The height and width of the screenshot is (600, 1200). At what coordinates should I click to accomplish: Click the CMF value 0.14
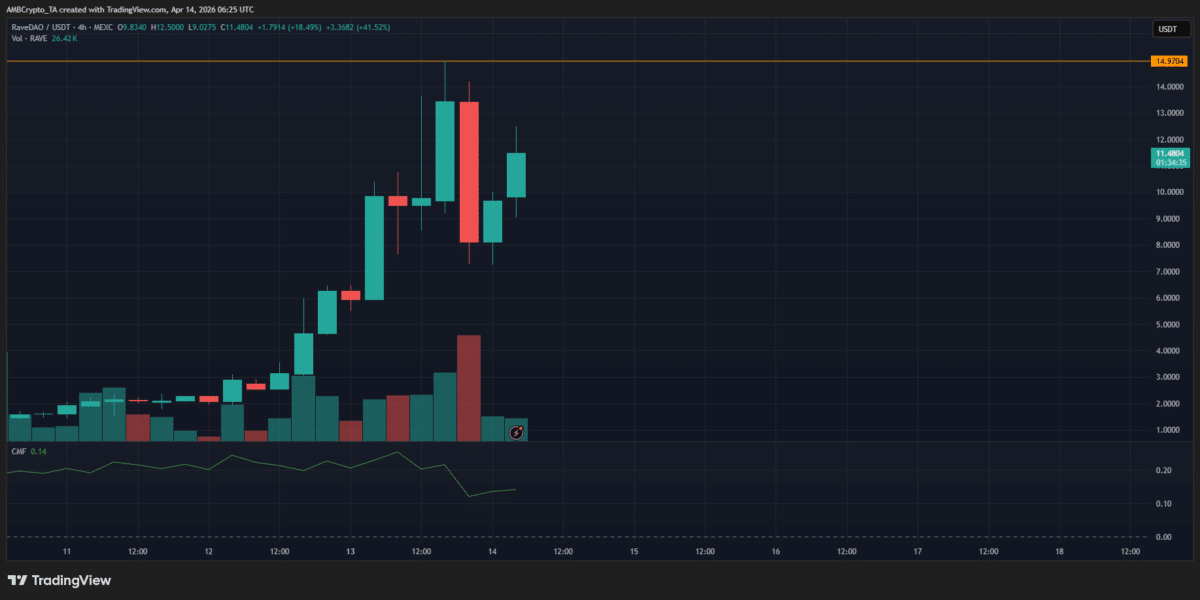[x=36, y=452]
